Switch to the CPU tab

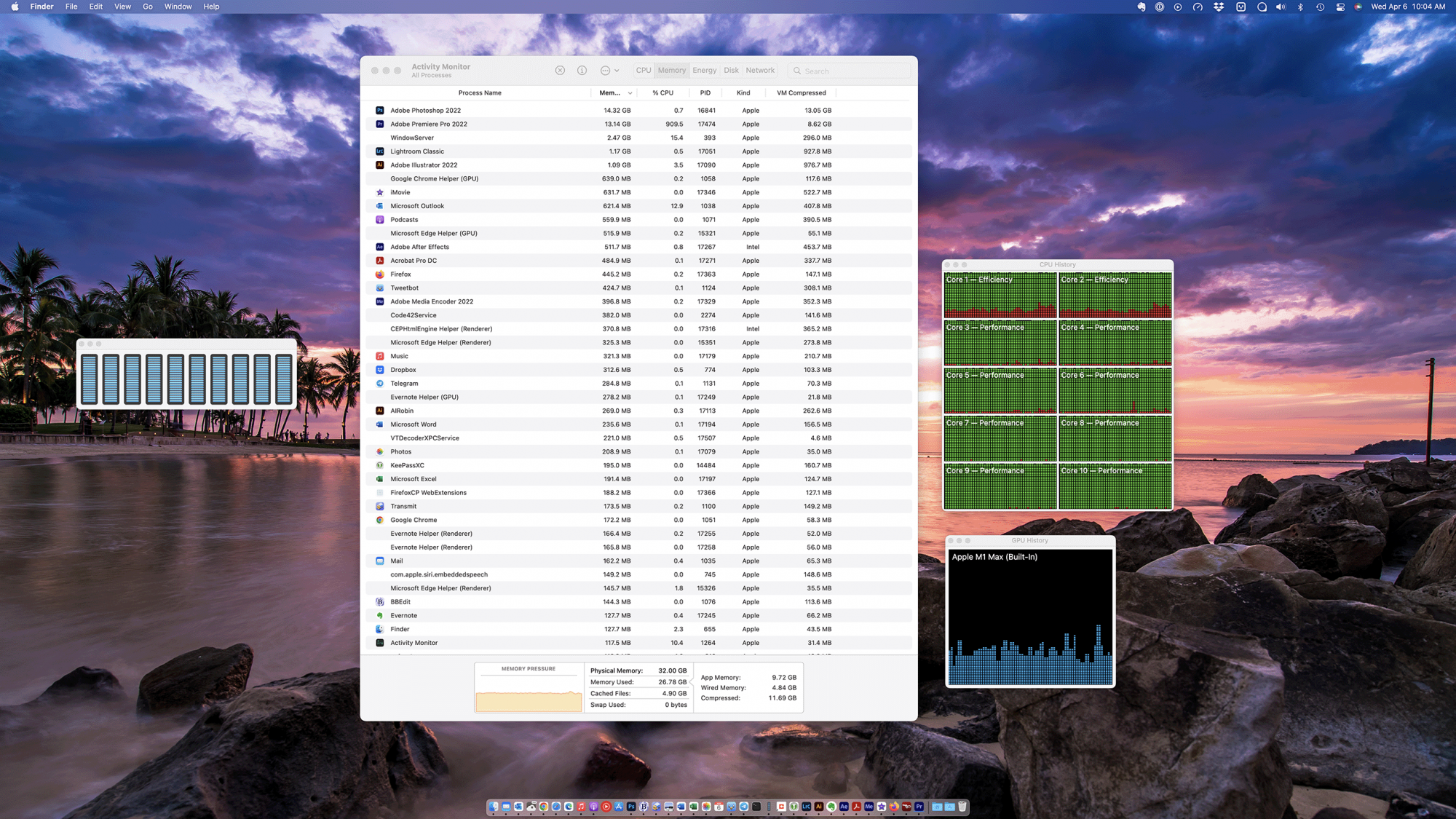click(644, 71)
